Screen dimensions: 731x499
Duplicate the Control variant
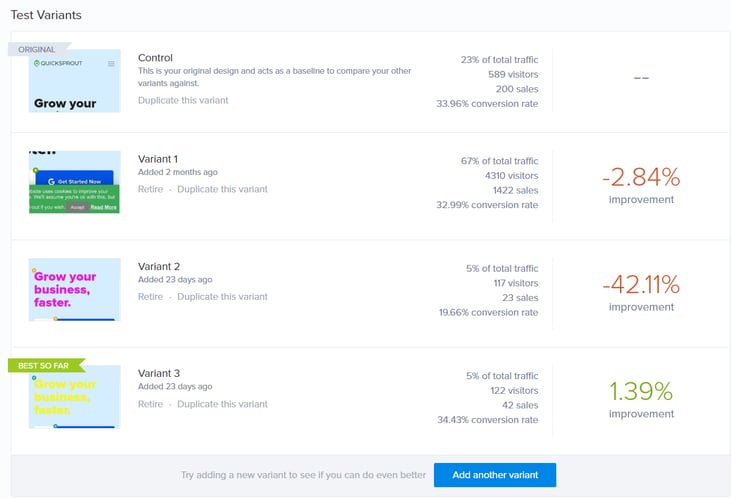point(183,100)
